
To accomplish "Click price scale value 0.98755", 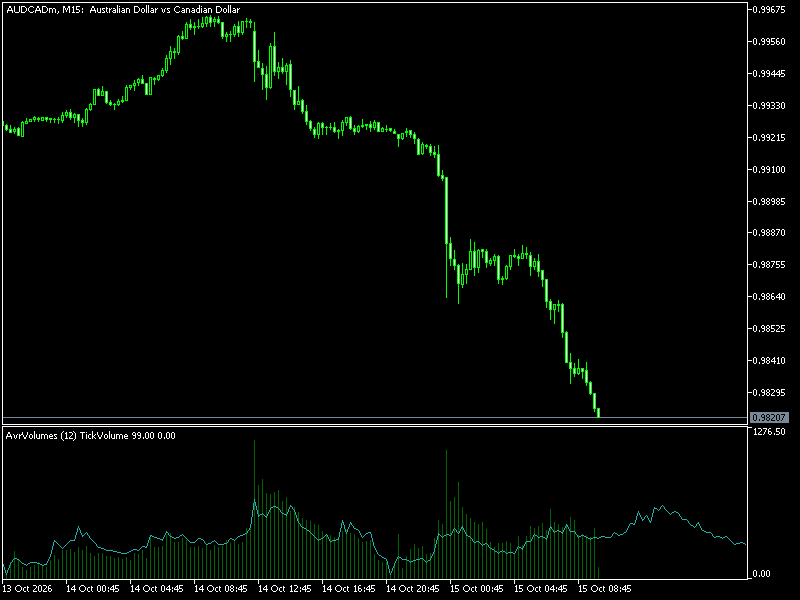I will (769, 265).
